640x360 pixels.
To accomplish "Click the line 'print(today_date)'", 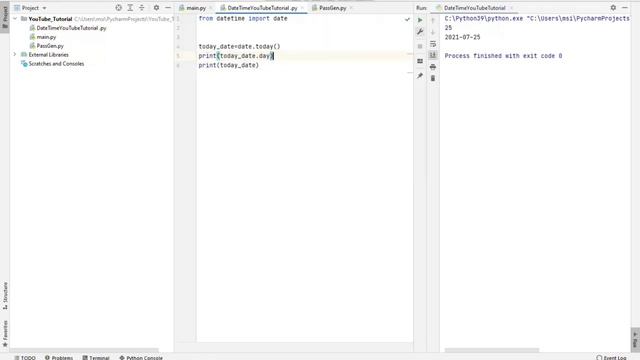I will (x=229, y=65).
